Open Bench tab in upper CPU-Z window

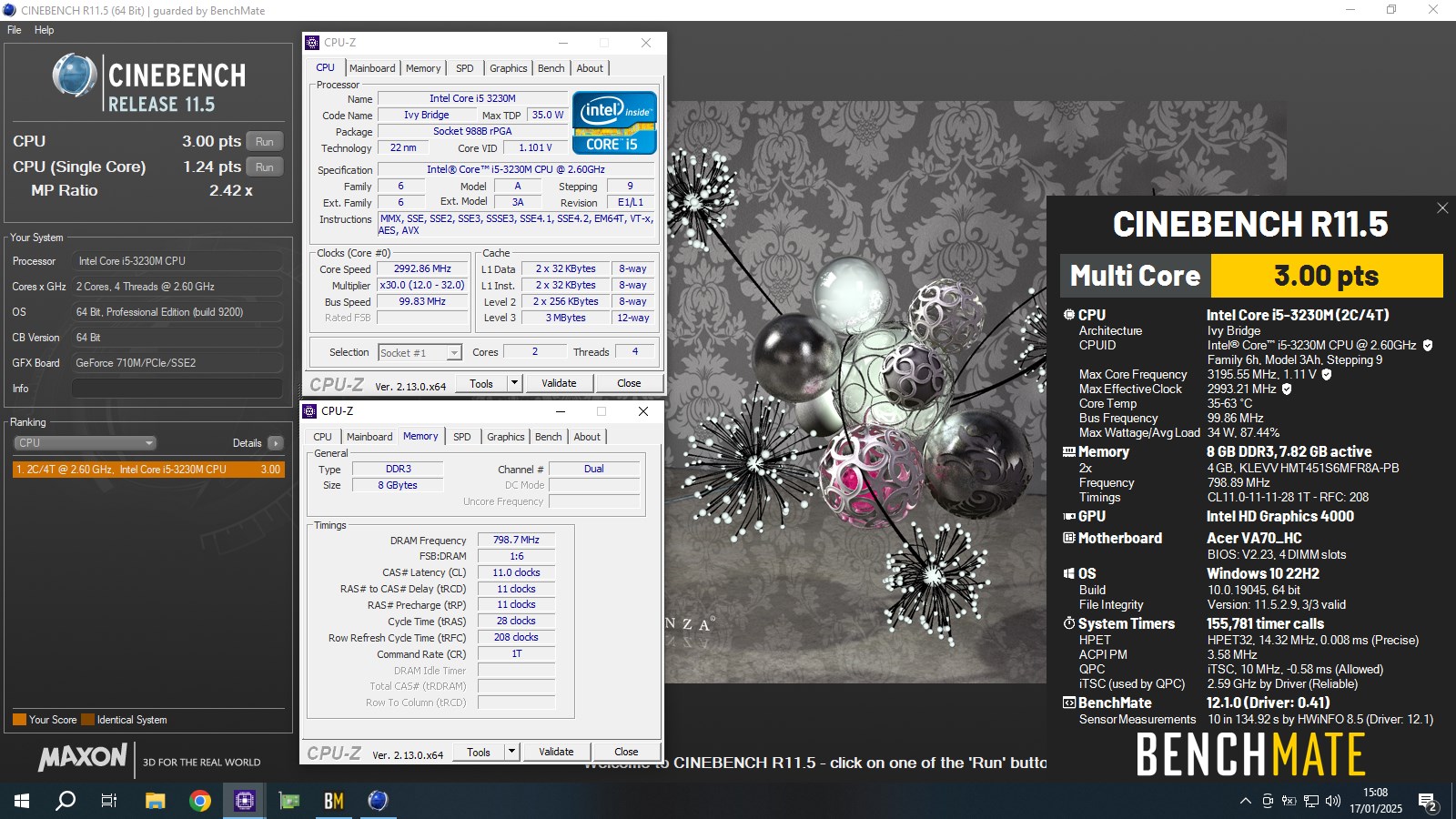coord(551,68)
